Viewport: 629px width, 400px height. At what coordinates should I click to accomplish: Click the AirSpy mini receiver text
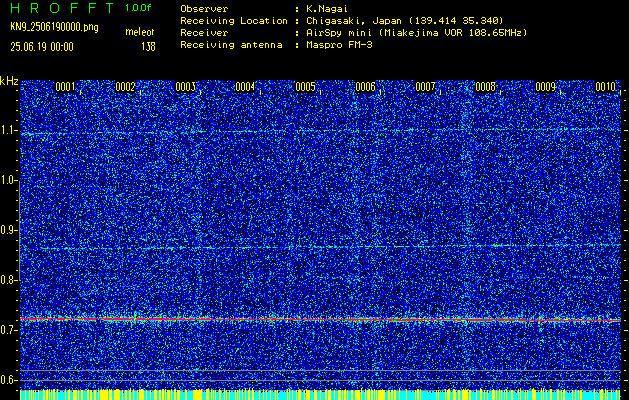pyautogui.click(x=416, y=32)
